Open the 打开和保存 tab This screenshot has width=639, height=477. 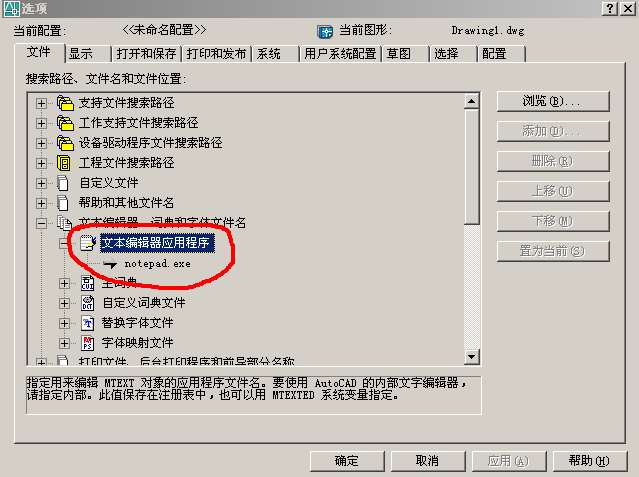click(146, 53)
